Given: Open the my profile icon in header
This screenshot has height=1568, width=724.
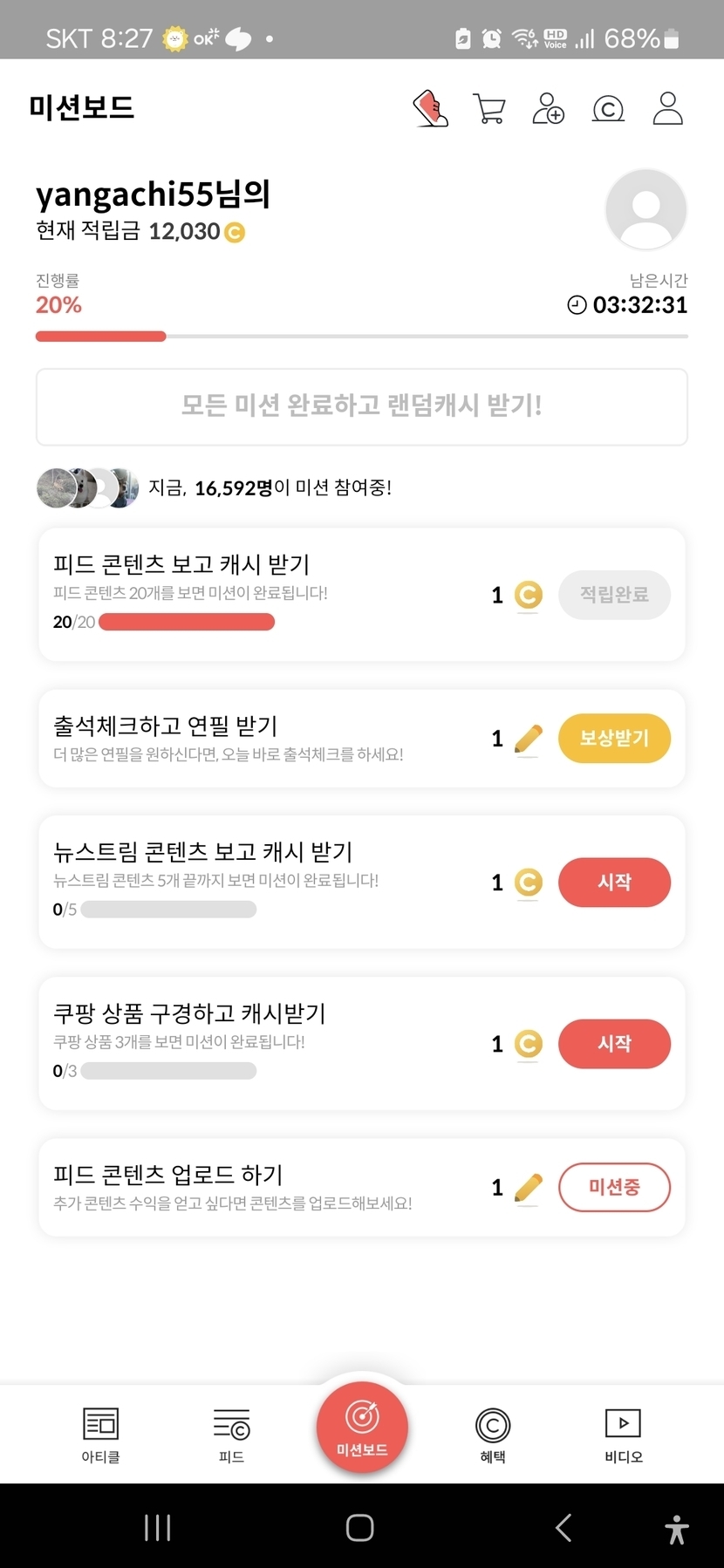Looking at the screenshot, I should [667, 109].
